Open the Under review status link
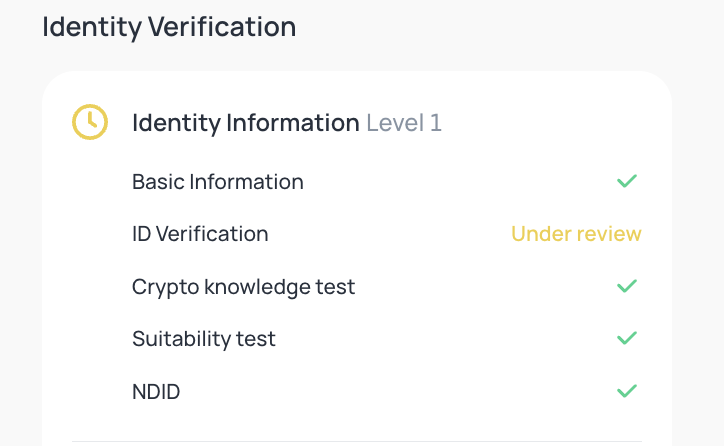Screen dimensions: 724x446 (x=576, y=234)
